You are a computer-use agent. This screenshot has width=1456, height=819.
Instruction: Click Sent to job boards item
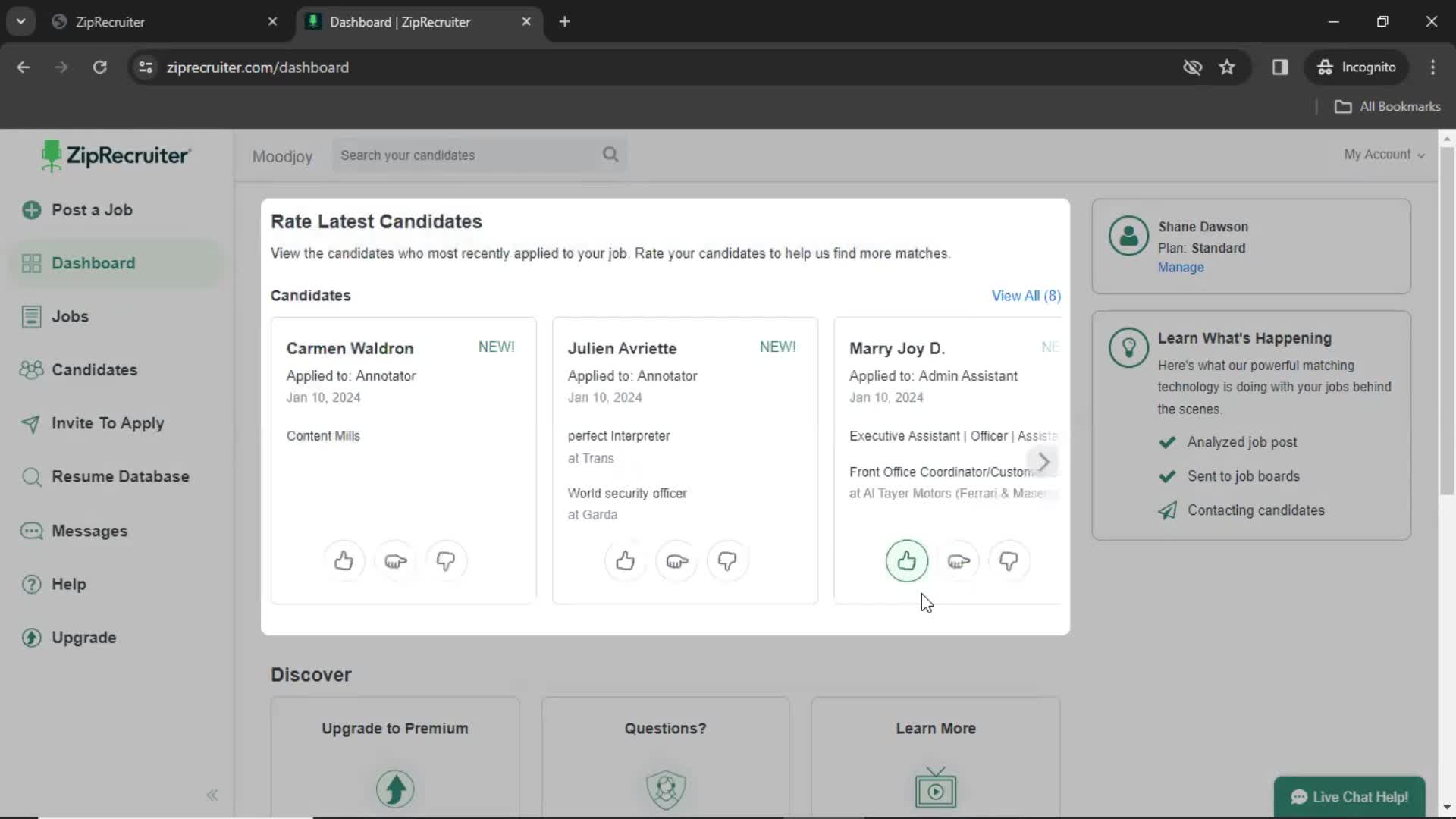tap(1229, 476)
